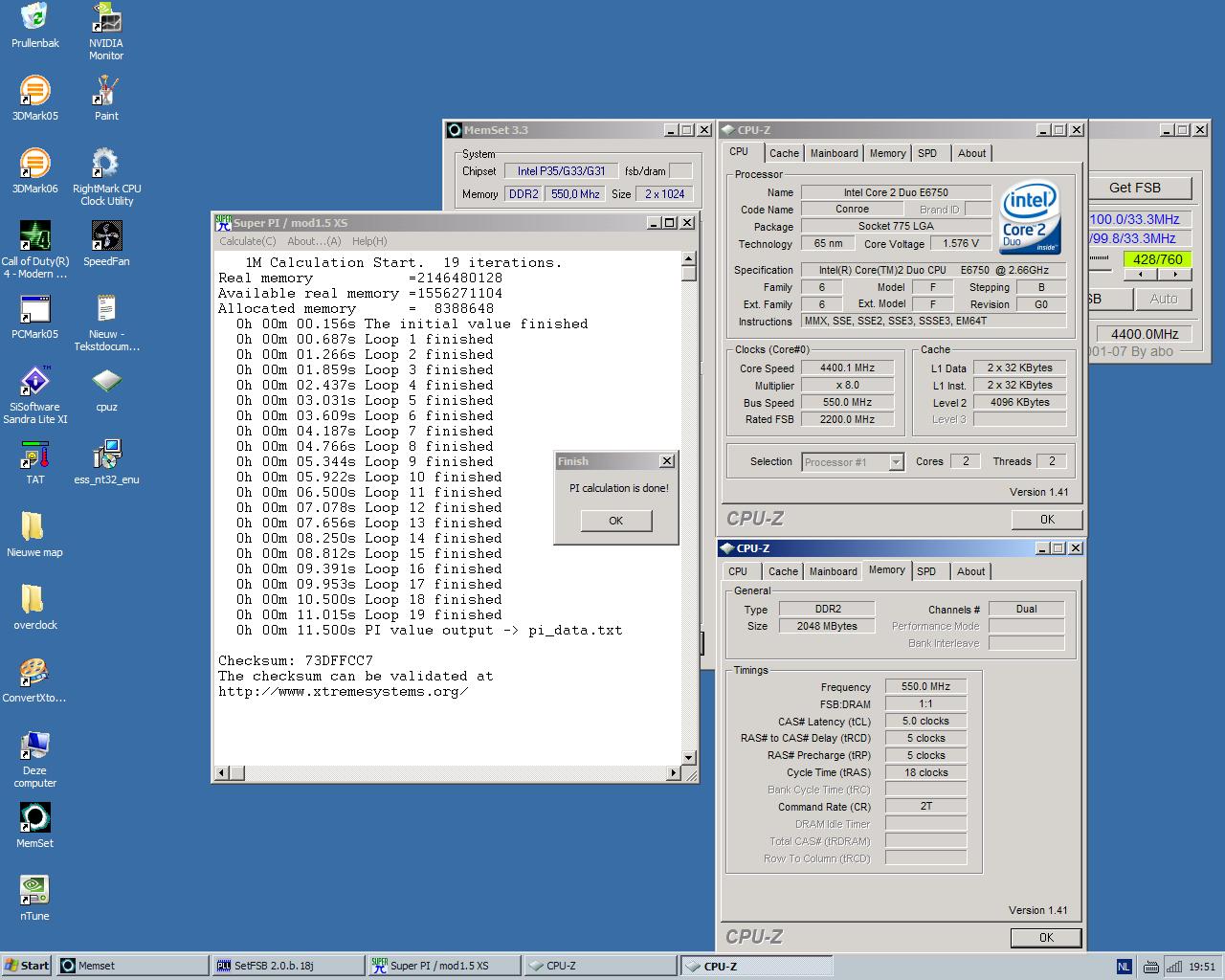Viewport: 1225px width, 980px height.
Task: Open the Help(H) menu in Super PI
Action: [369, 241]
